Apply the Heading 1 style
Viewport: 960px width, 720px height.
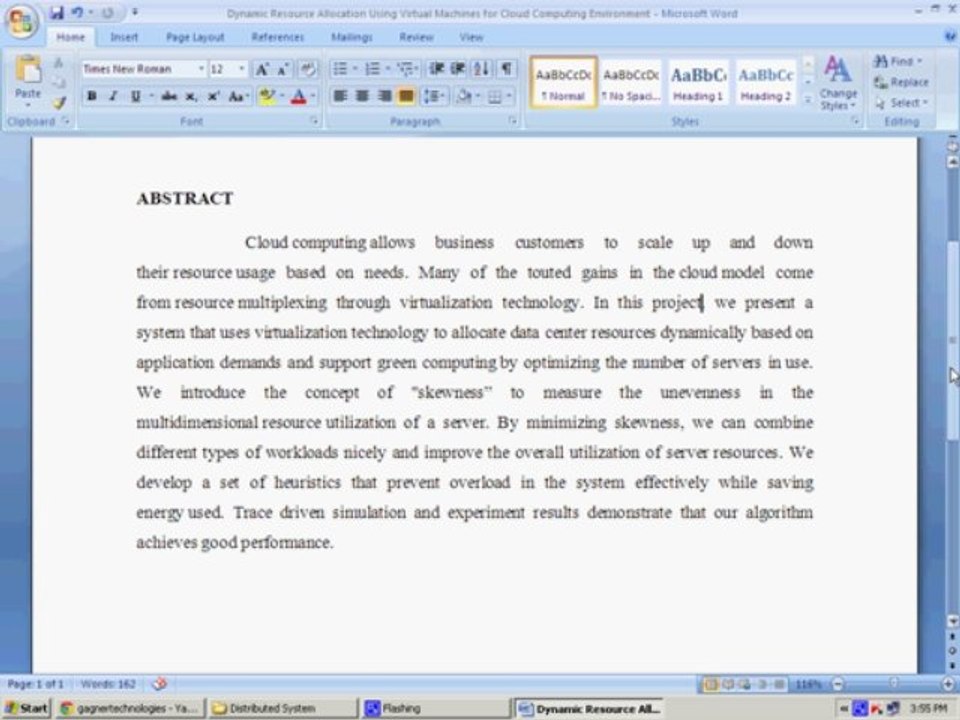click(x=699, y=83)
